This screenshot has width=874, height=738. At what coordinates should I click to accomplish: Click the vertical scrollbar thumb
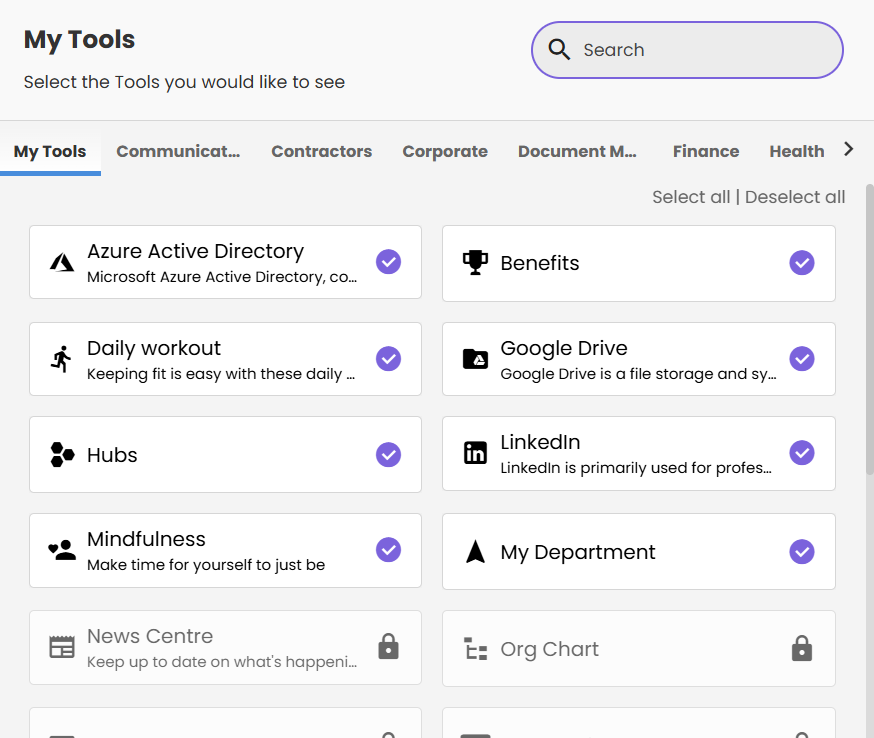(x=870, y=329)
